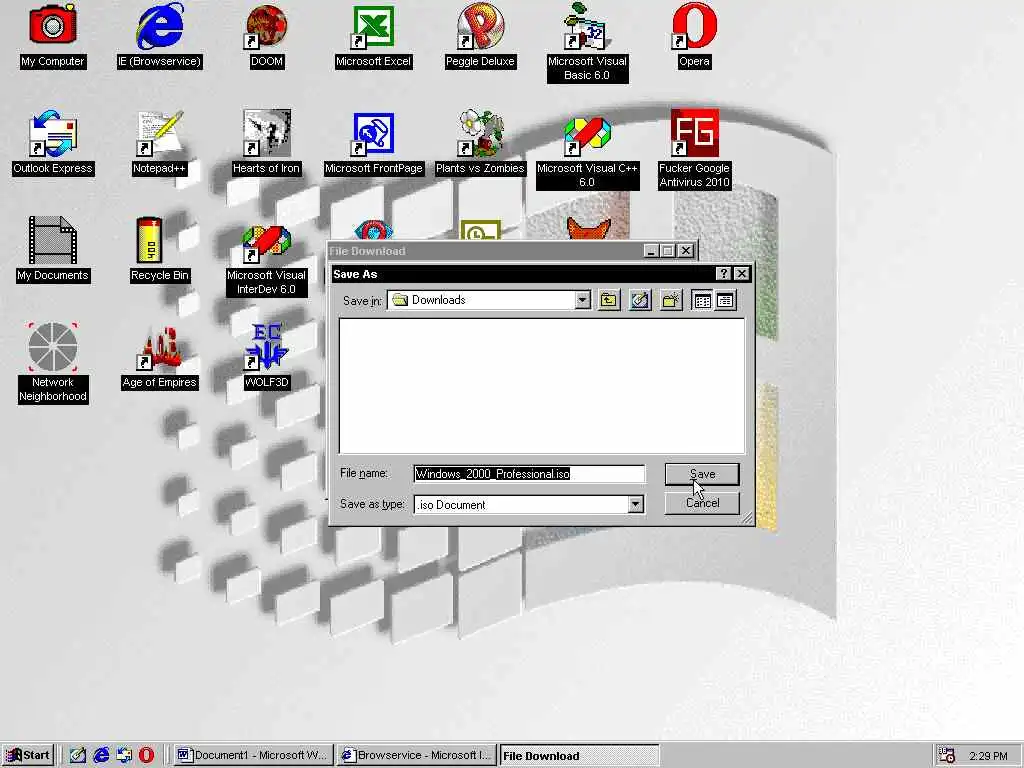Click inside the empty file list area
The image size is (1024, 768).
pyautogui.click(x=541, y=385)
